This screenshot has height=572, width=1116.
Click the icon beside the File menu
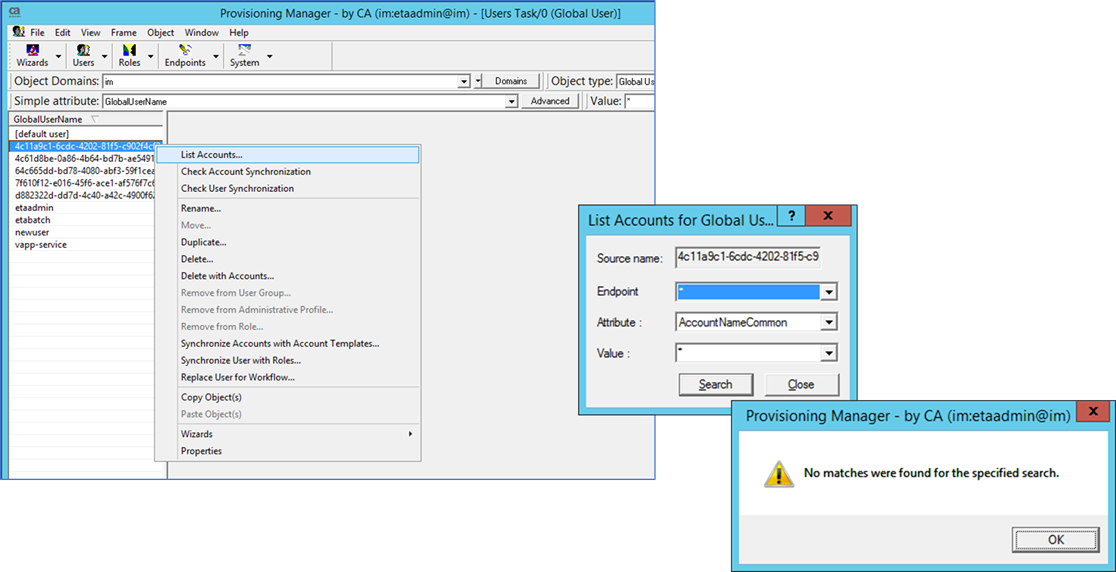pos(19,32)
